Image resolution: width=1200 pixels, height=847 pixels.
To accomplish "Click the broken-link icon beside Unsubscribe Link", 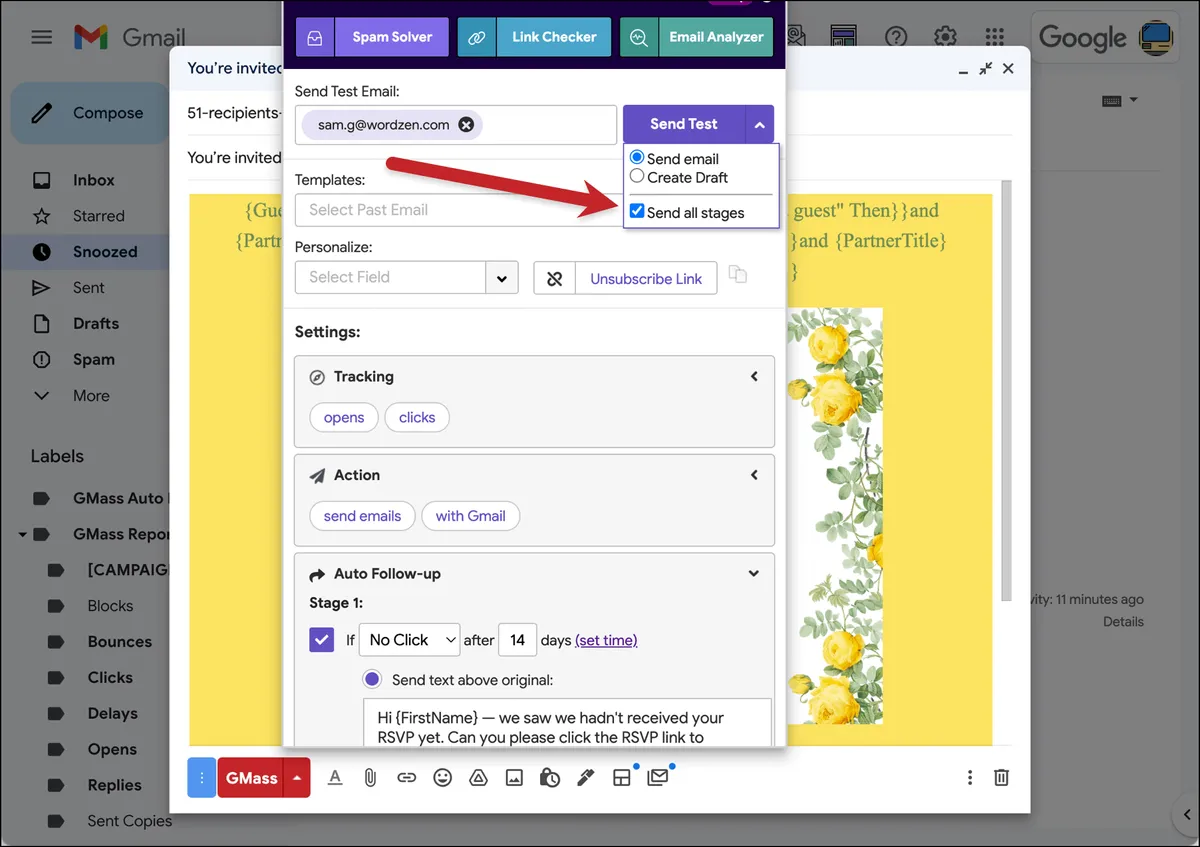I will [x=555, y=279].
